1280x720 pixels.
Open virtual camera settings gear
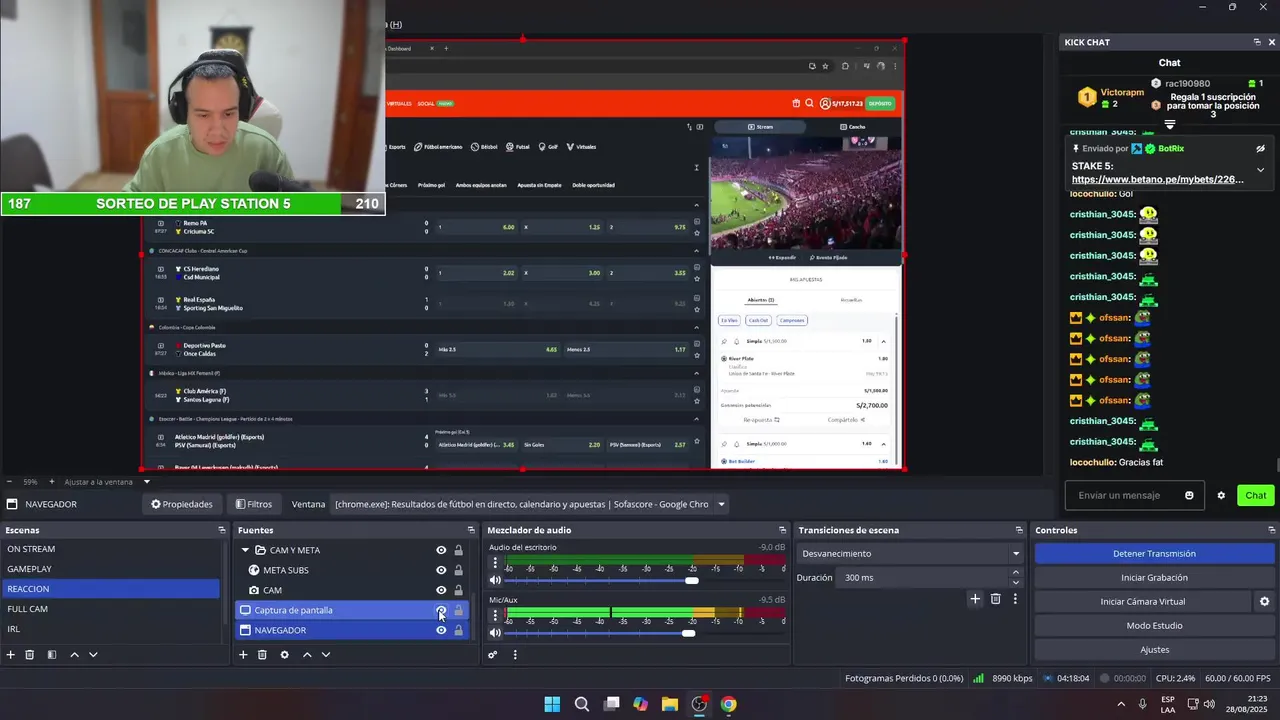pyautogui.click(x=1264, y=602)
